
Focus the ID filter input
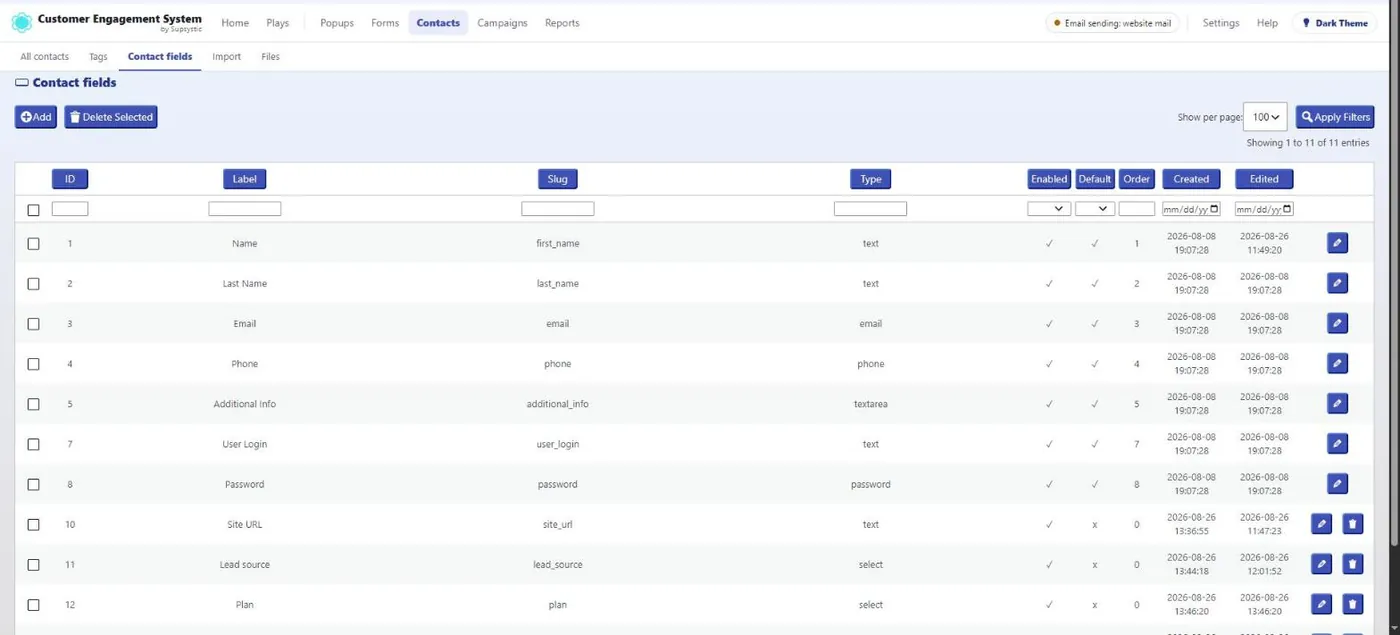(70, 209)
